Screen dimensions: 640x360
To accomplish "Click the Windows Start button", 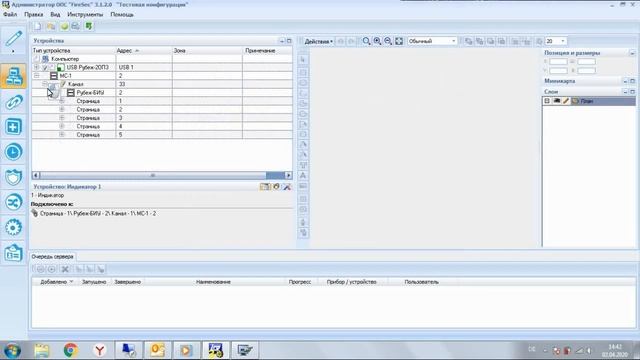I will 12,350.
